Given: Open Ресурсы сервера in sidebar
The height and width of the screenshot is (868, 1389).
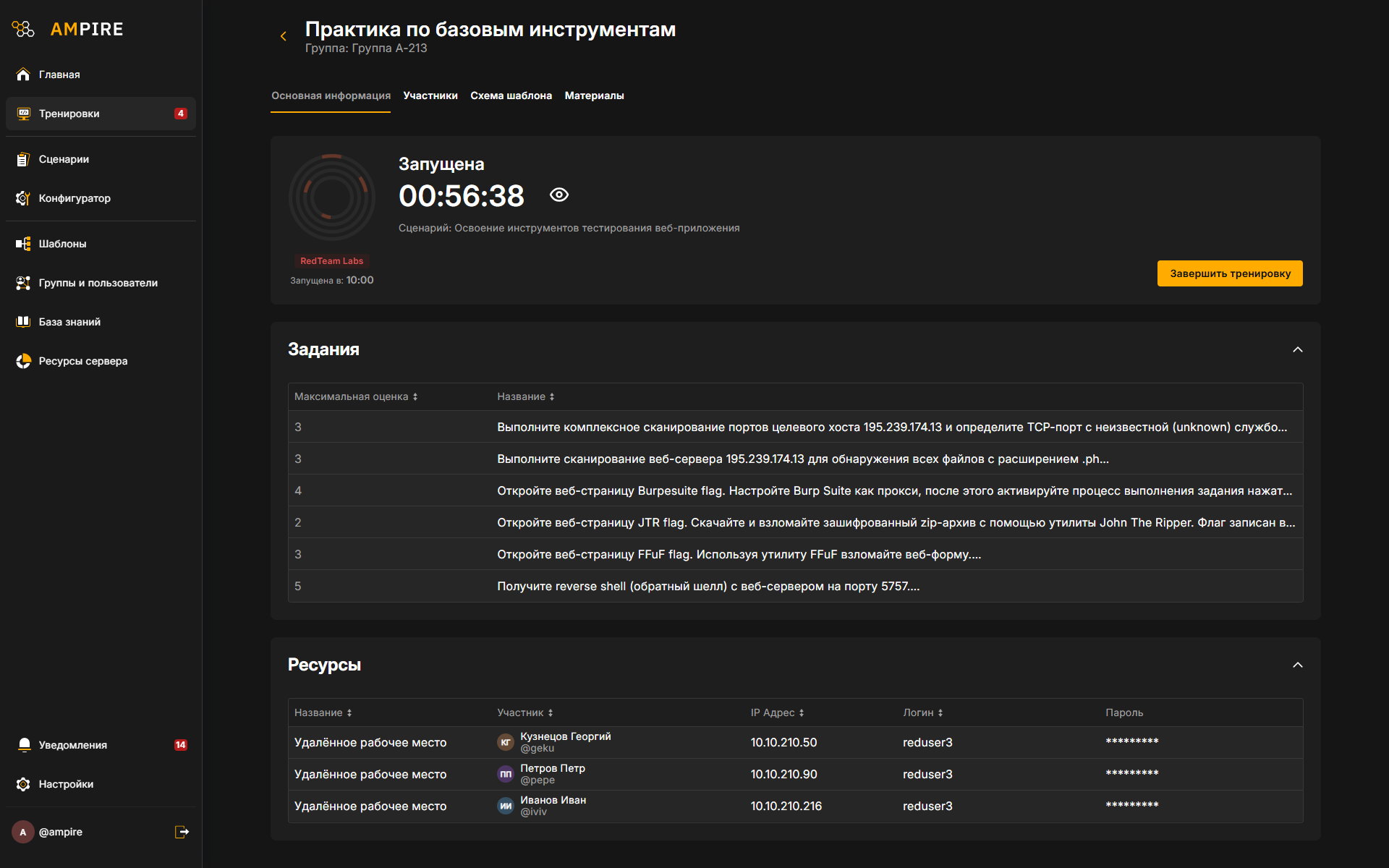Looking at the screenshot, I should (x=82, y=360).
